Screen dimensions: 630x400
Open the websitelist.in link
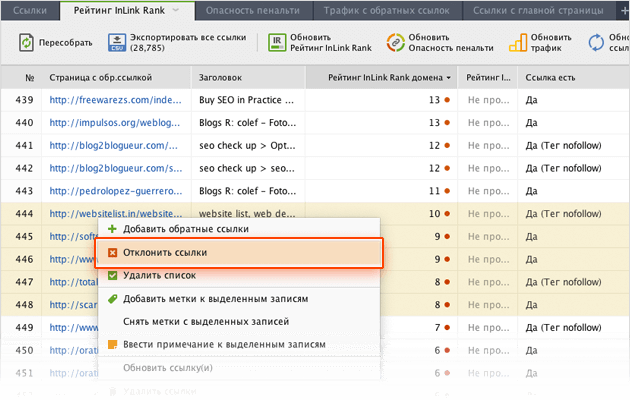tap(116, 214)
